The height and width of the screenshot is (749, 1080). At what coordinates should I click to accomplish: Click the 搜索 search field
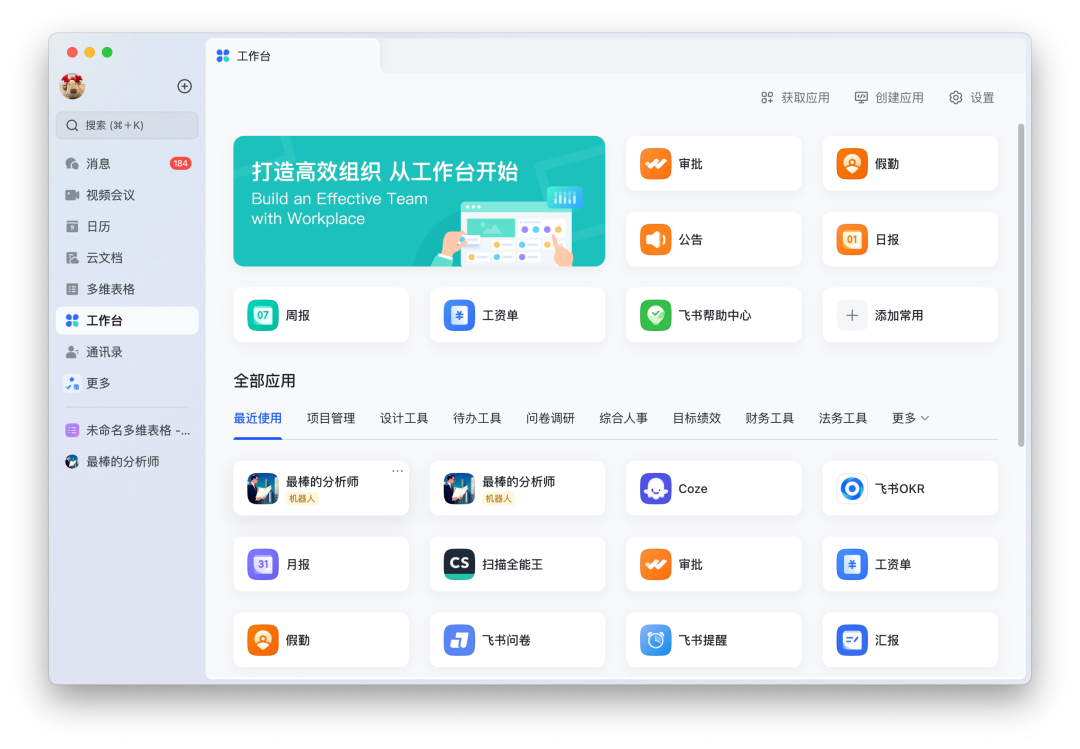pyautogui.click(x=127, y=126)
